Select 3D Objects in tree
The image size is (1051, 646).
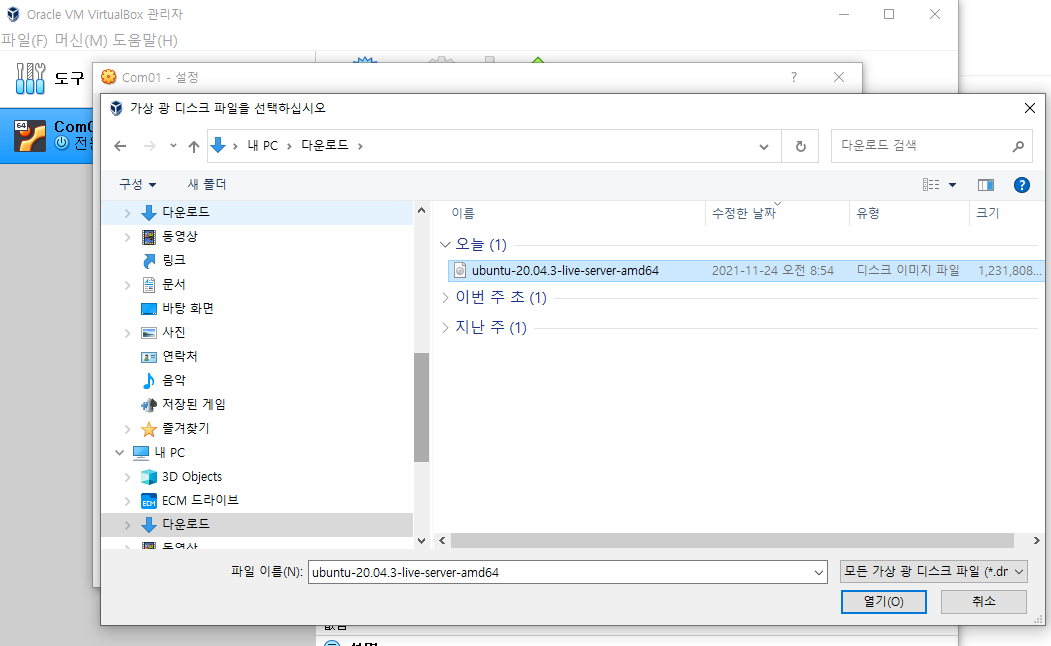[x=192, y=477]
